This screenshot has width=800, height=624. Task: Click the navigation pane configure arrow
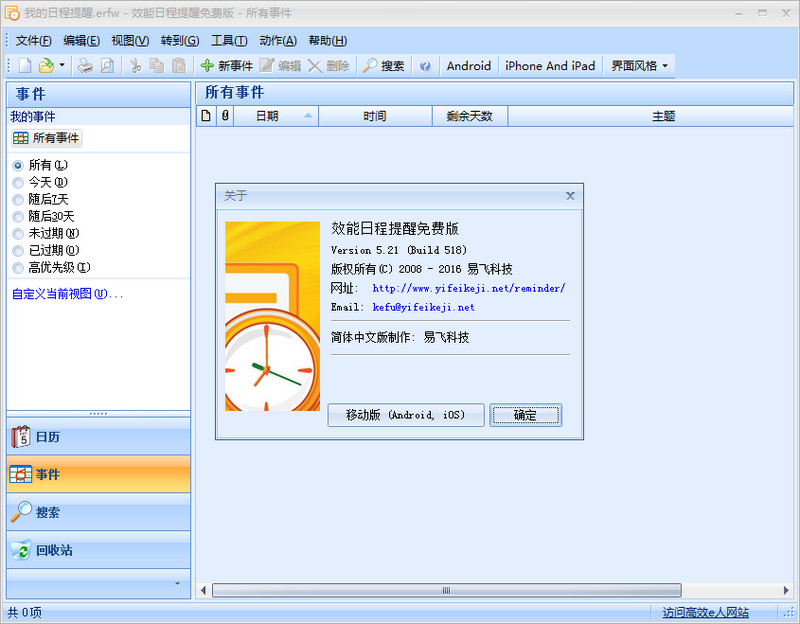point(178,583)
